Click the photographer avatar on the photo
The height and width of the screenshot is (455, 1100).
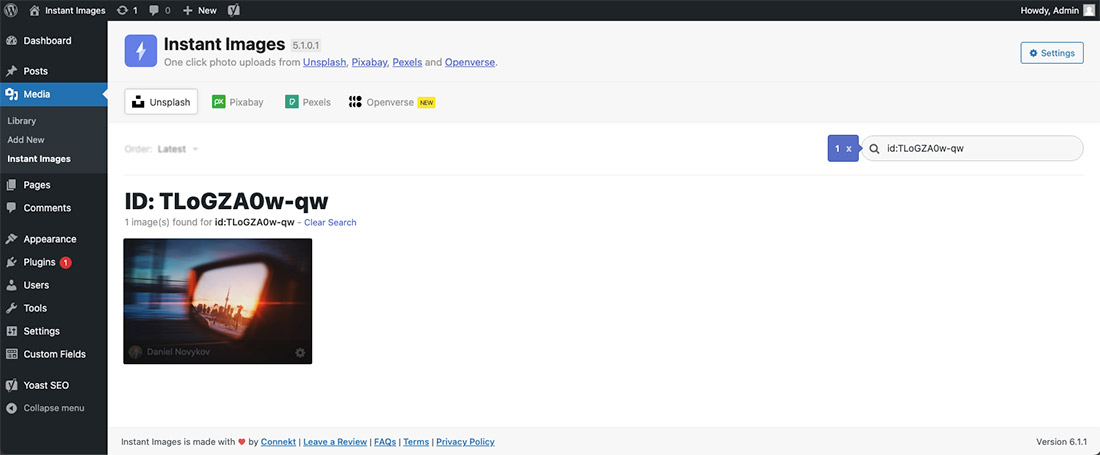pos(135,353)
